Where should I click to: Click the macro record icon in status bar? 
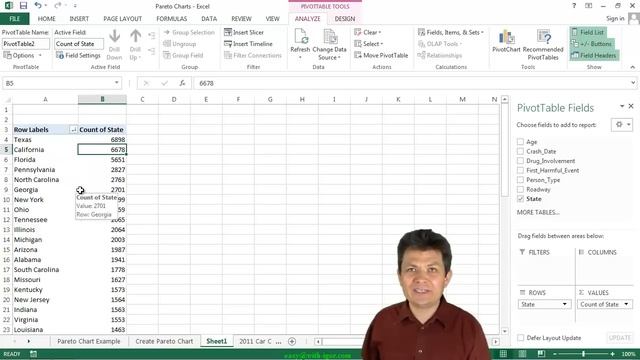coord(33,354)
